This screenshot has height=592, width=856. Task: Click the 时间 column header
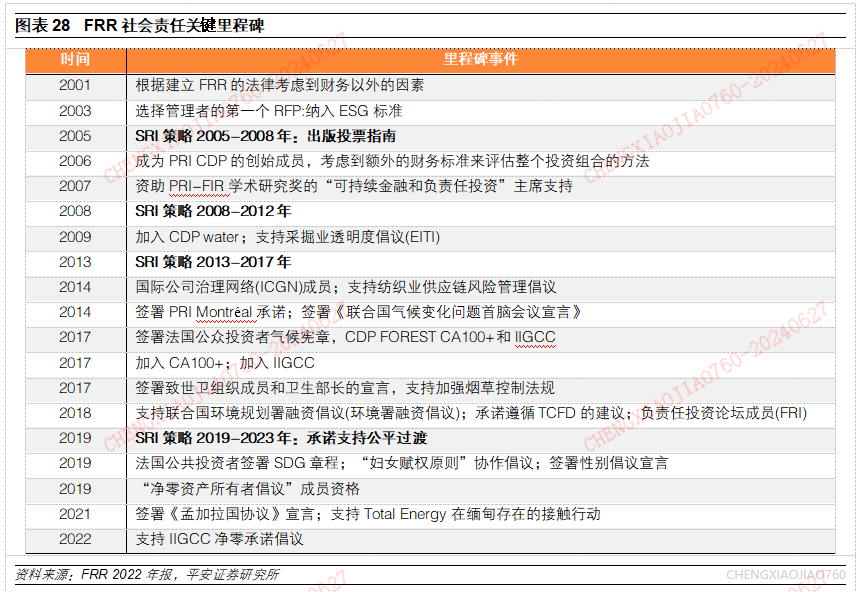[75, 59]
